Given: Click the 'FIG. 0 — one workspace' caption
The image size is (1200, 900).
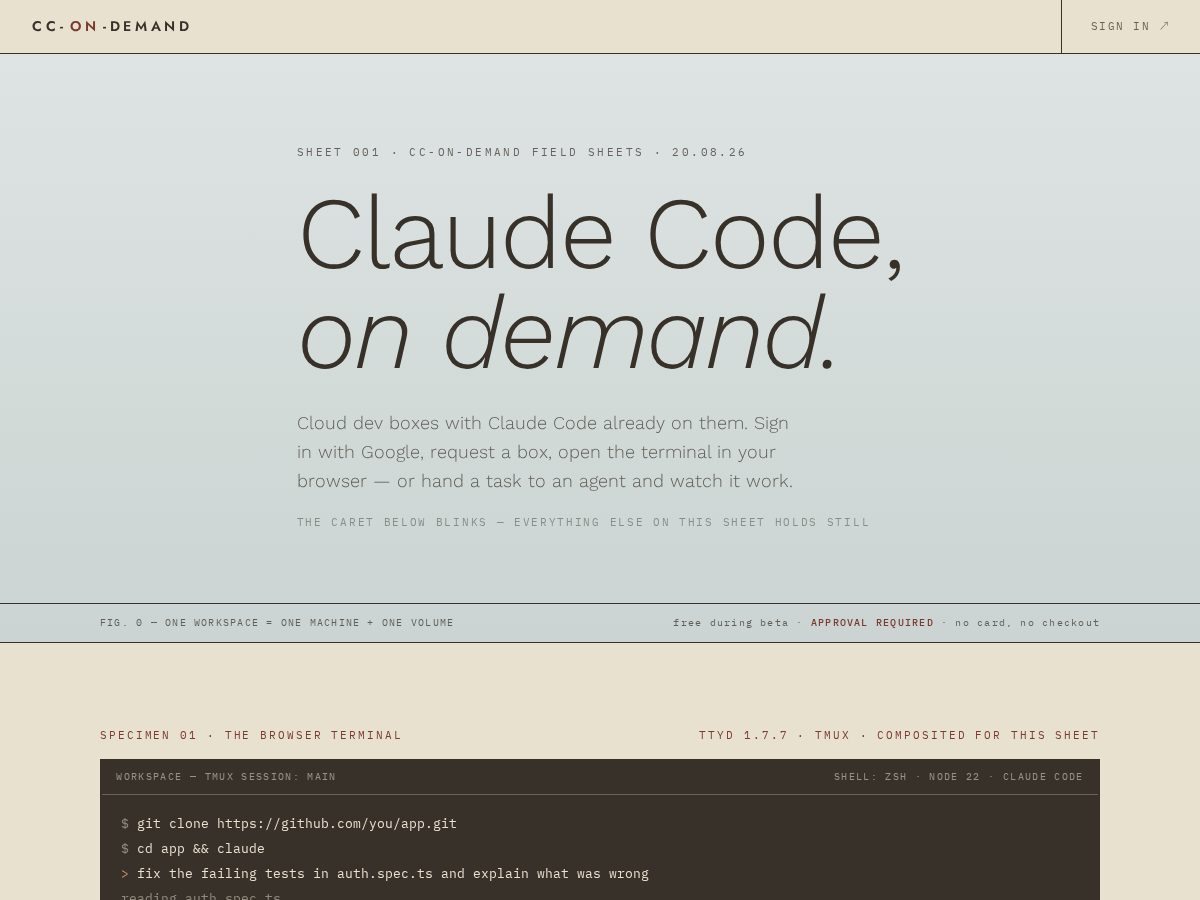Looking at the screenshot, I should tap(277, 623).
